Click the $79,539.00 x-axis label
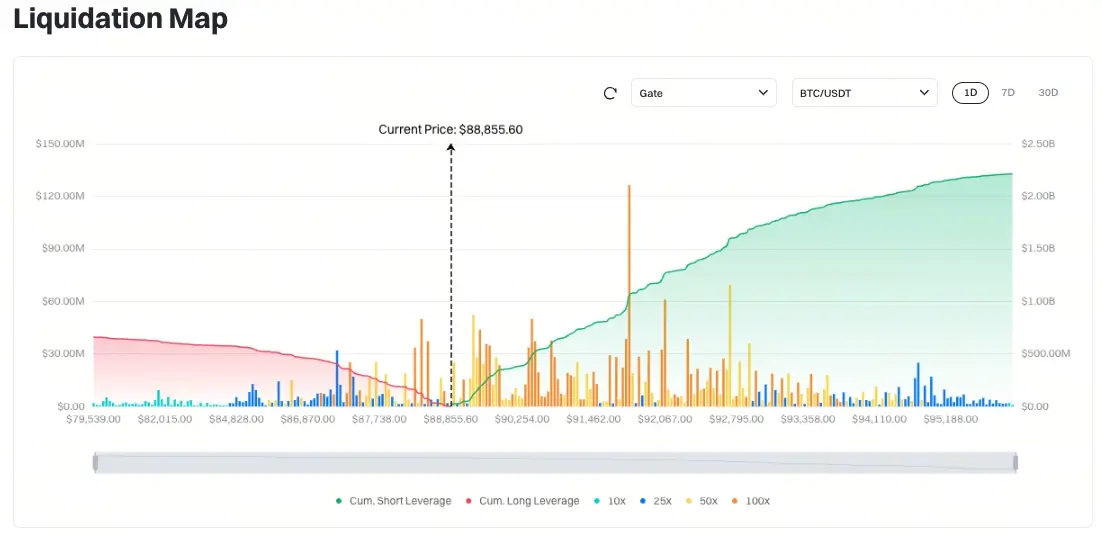This screenshot has height=533, width=1102. [93, 420]
